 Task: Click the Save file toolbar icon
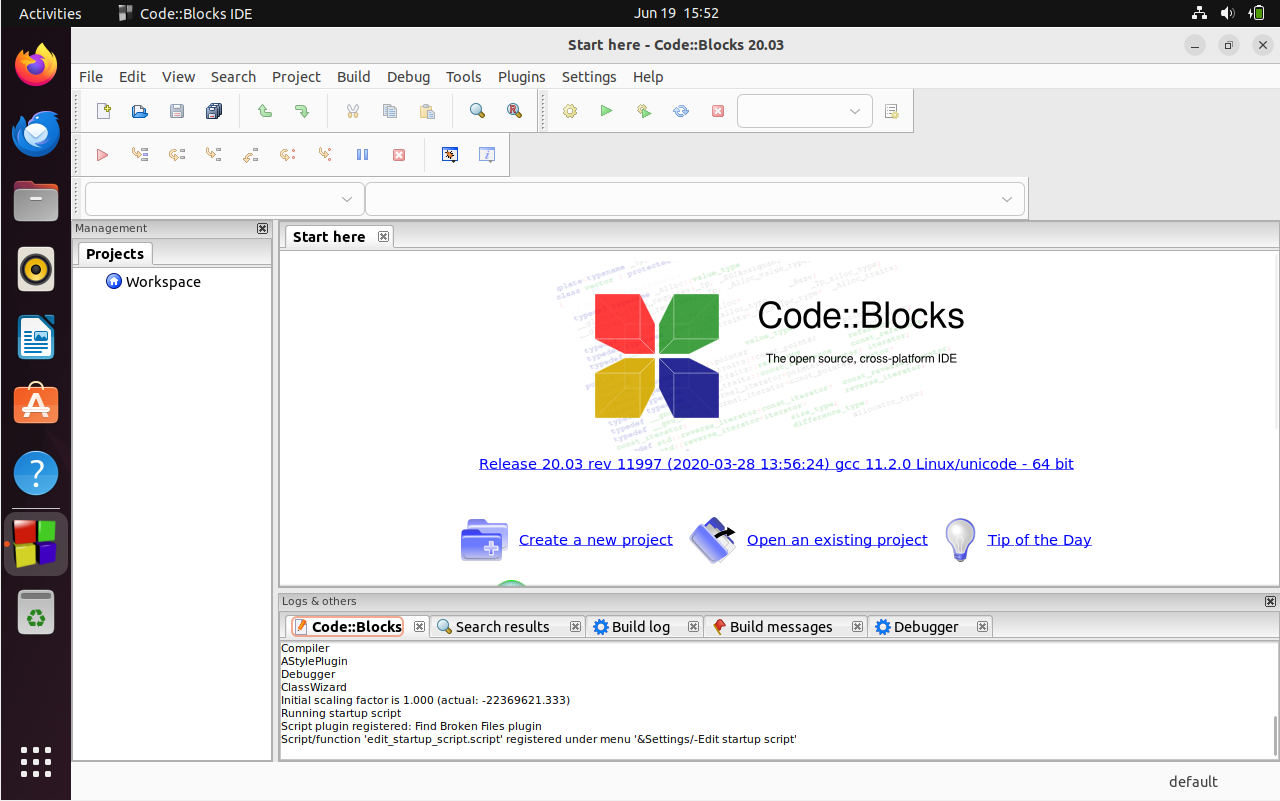177,111
